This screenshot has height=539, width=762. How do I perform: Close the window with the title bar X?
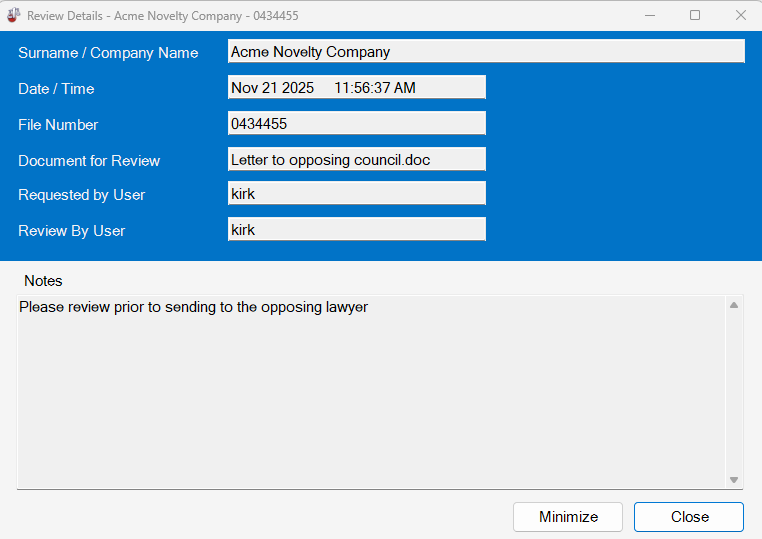point(740,16)
